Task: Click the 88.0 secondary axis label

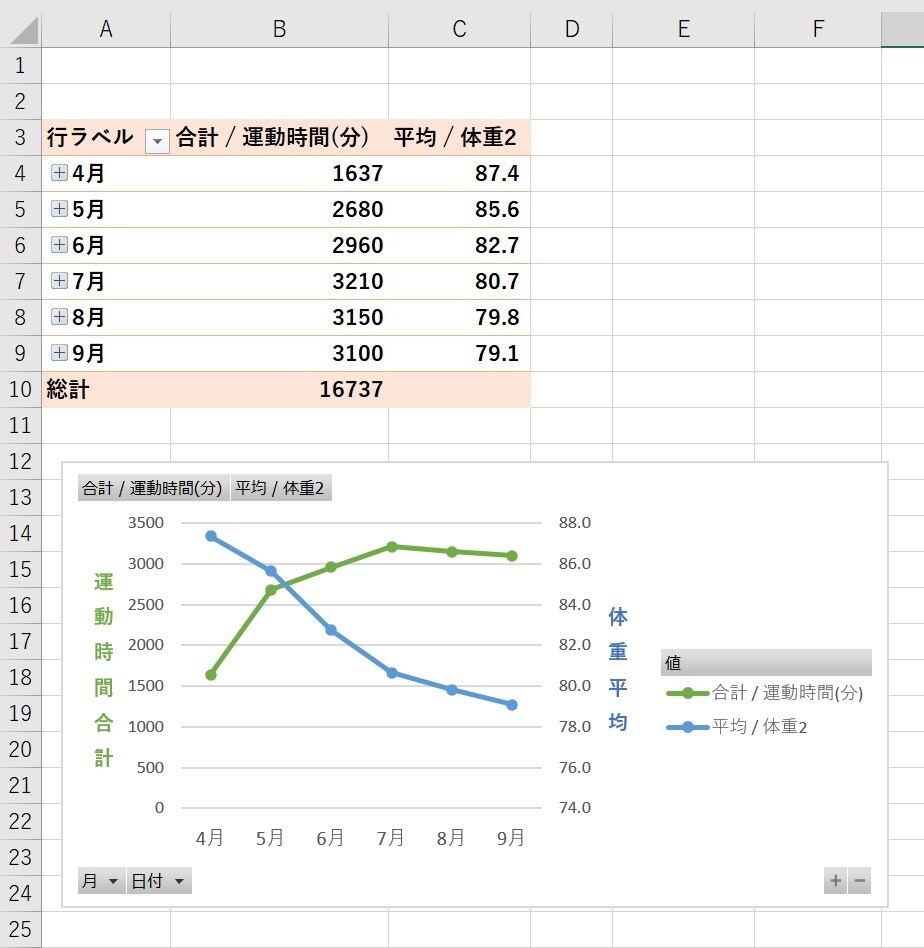Action: pyautogui.click(x=574, y=523)
